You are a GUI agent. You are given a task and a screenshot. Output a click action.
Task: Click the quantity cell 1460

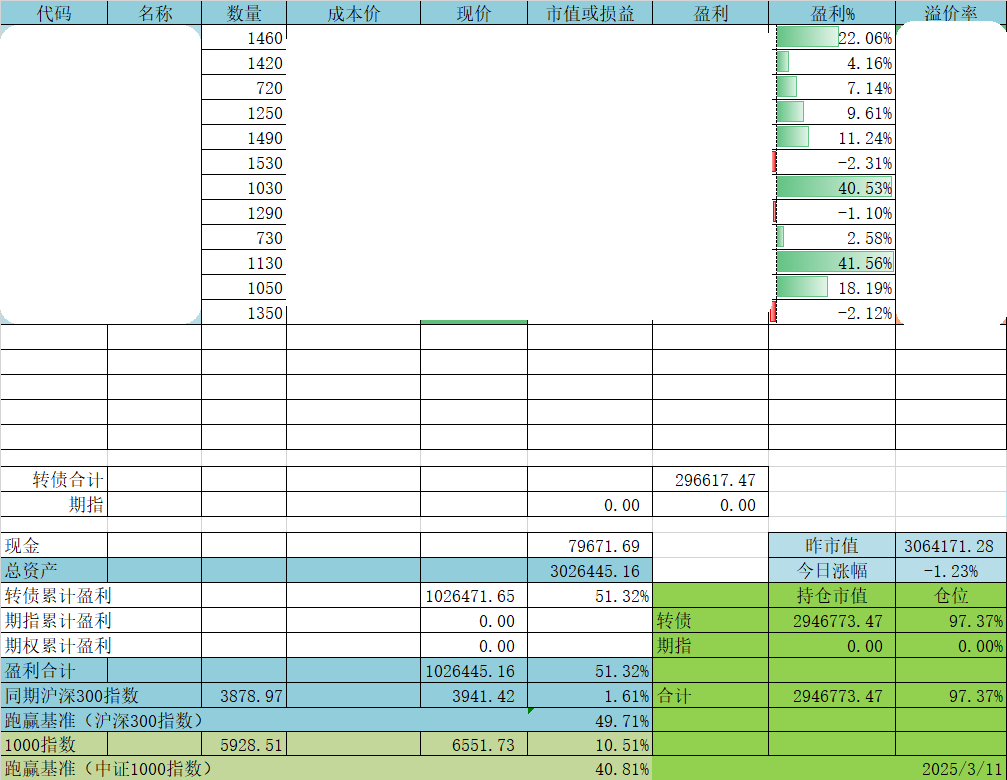point(244,38)
